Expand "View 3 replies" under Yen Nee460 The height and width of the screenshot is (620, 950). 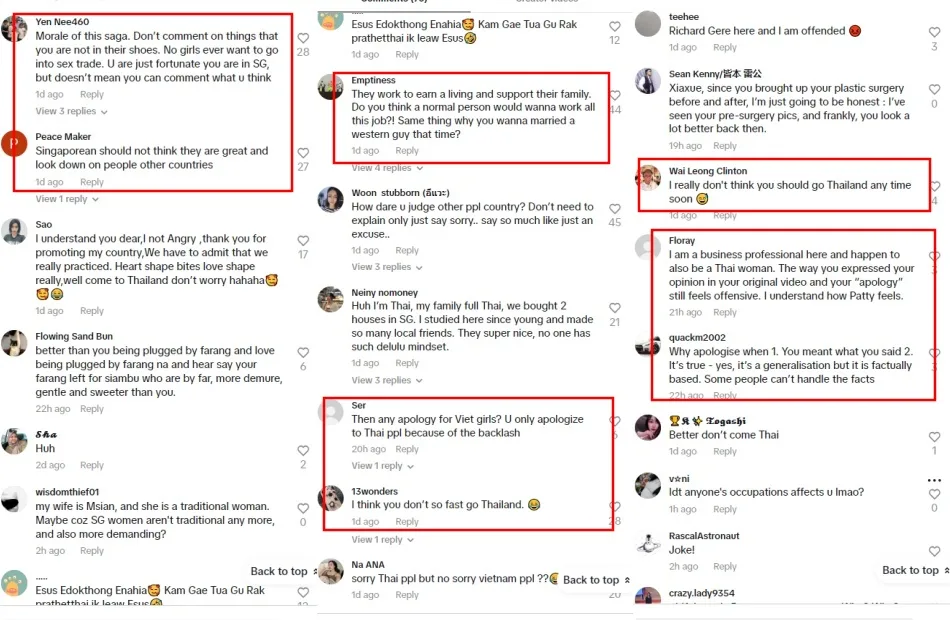pos(70,111)
